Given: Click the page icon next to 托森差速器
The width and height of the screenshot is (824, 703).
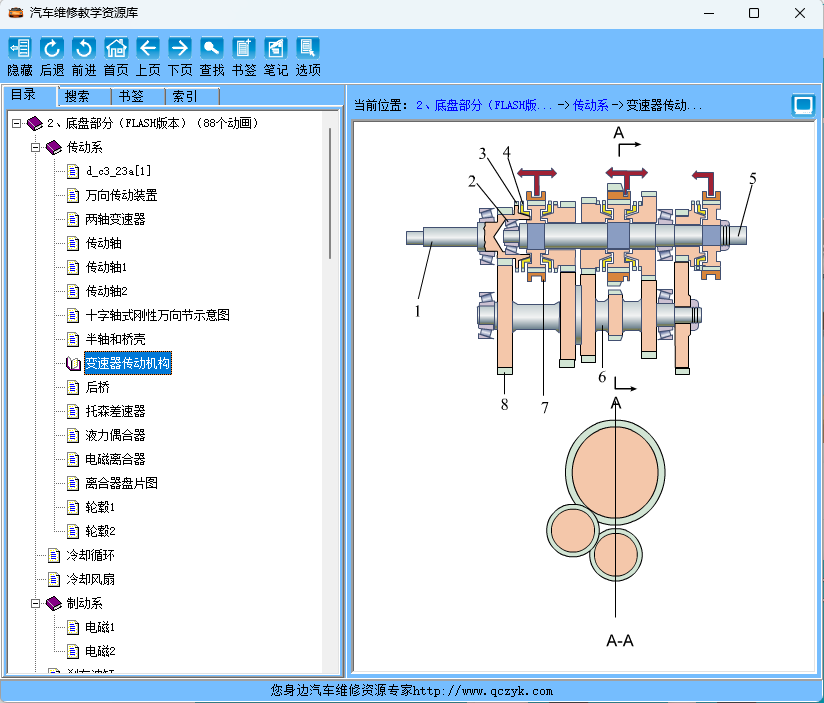Looking at the screenshot, I should pyautogui.click(x=73, y=411).
